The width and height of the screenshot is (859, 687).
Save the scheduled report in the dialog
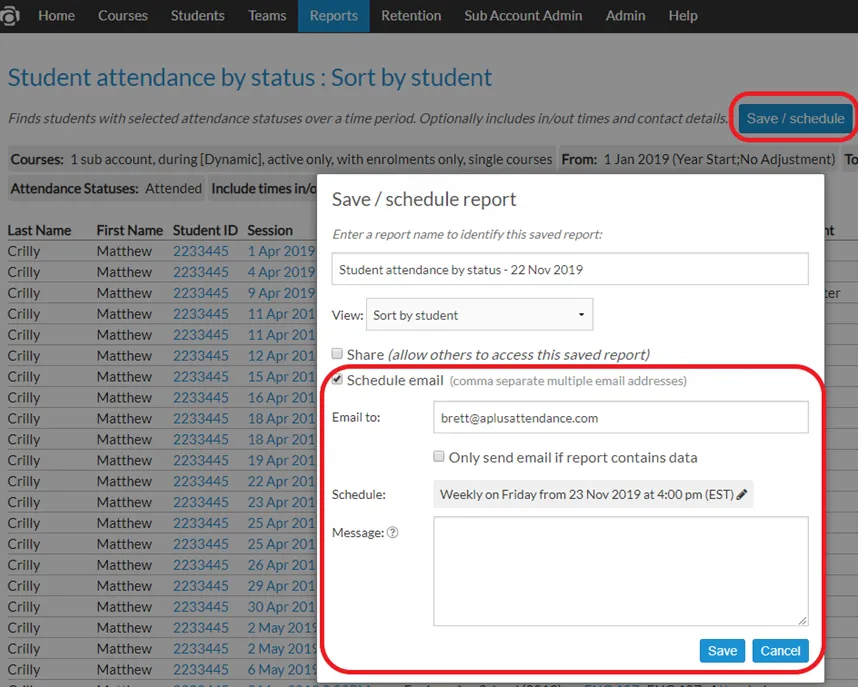click(x=722, y=651)
